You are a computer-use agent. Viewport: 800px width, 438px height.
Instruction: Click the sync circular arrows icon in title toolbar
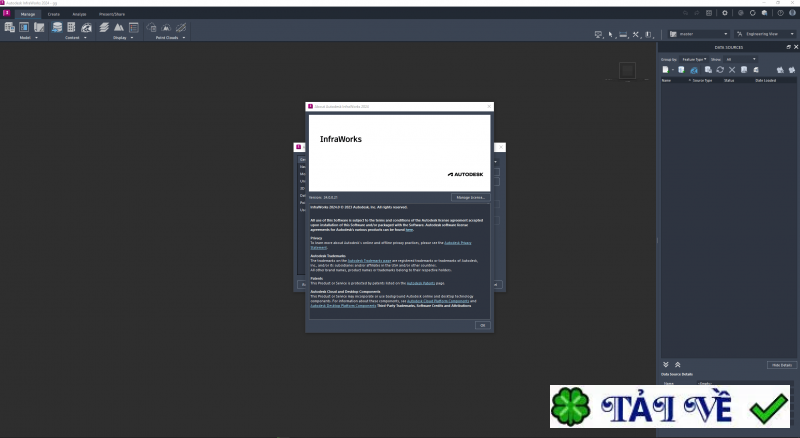[753, 13]
